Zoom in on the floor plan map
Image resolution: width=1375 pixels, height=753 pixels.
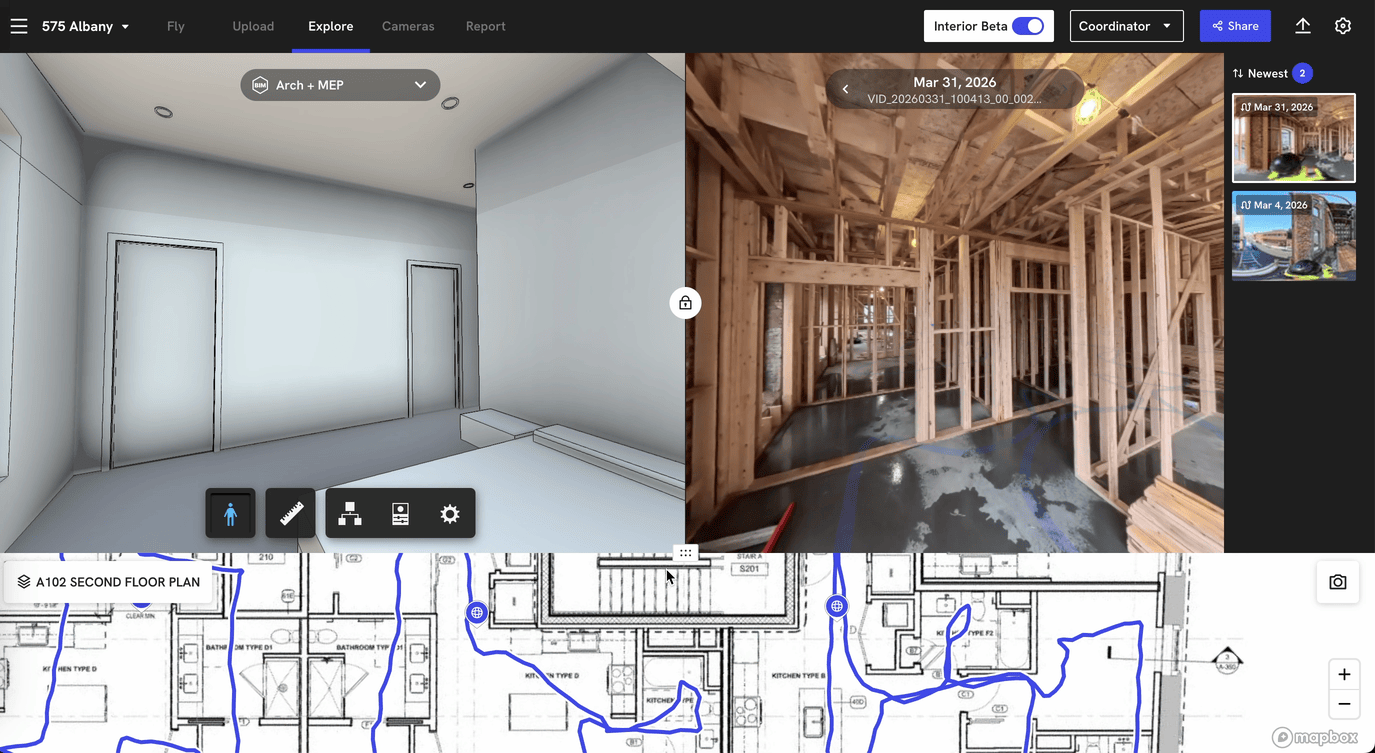[x=1344, y=674]
